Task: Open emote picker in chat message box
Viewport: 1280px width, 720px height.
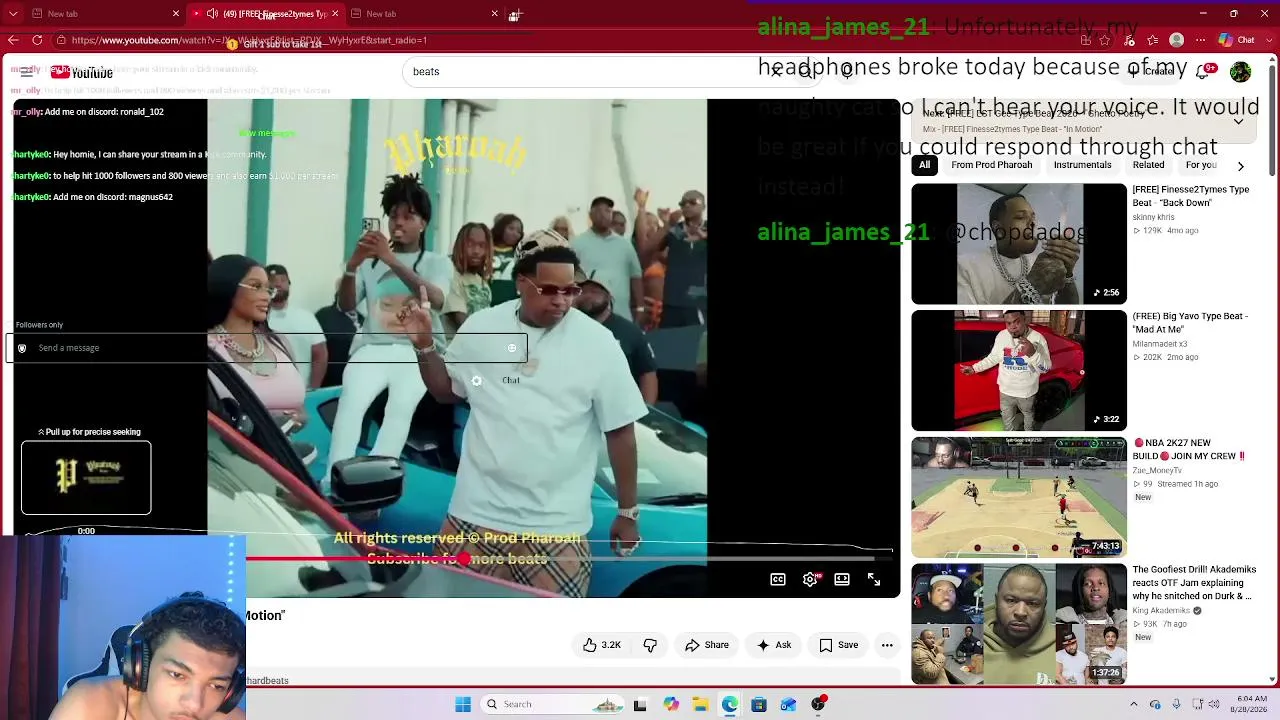Action: [512, 348]
